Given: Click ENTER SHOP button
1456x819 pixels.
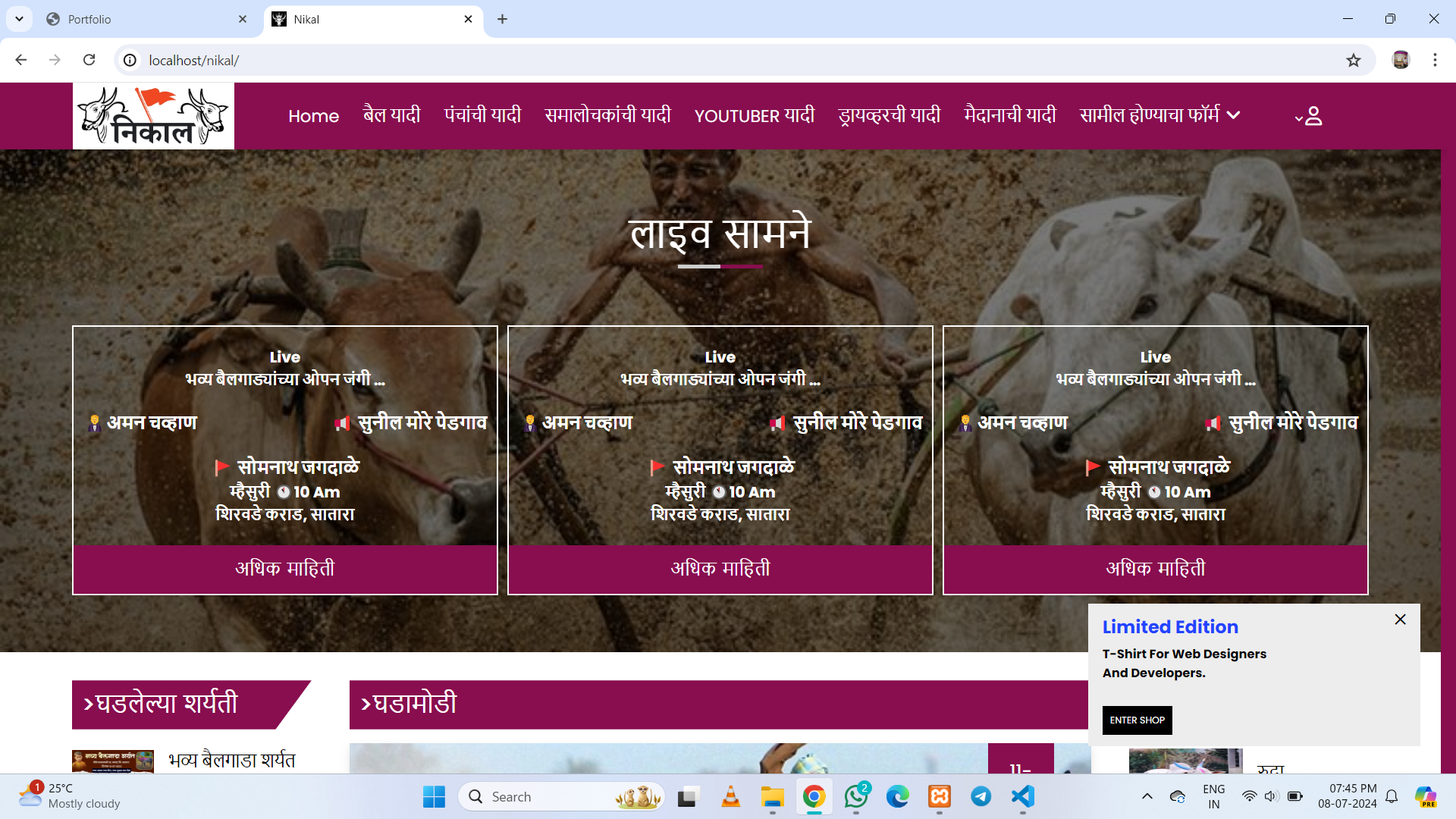Looking at the screenshot, I should (1137, 720).
